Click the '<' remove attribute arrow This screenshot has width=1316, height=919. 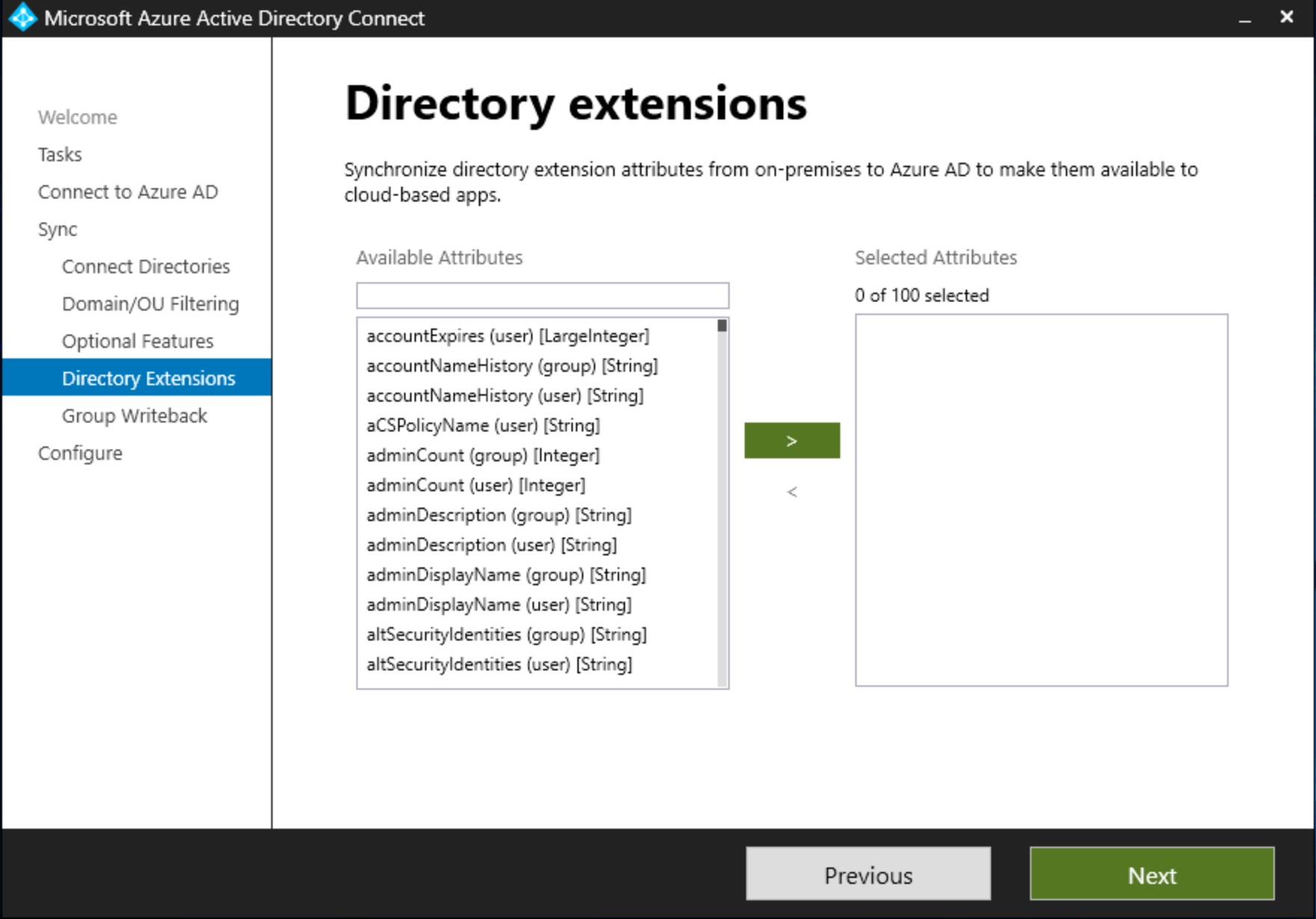[x=792, y=492]
